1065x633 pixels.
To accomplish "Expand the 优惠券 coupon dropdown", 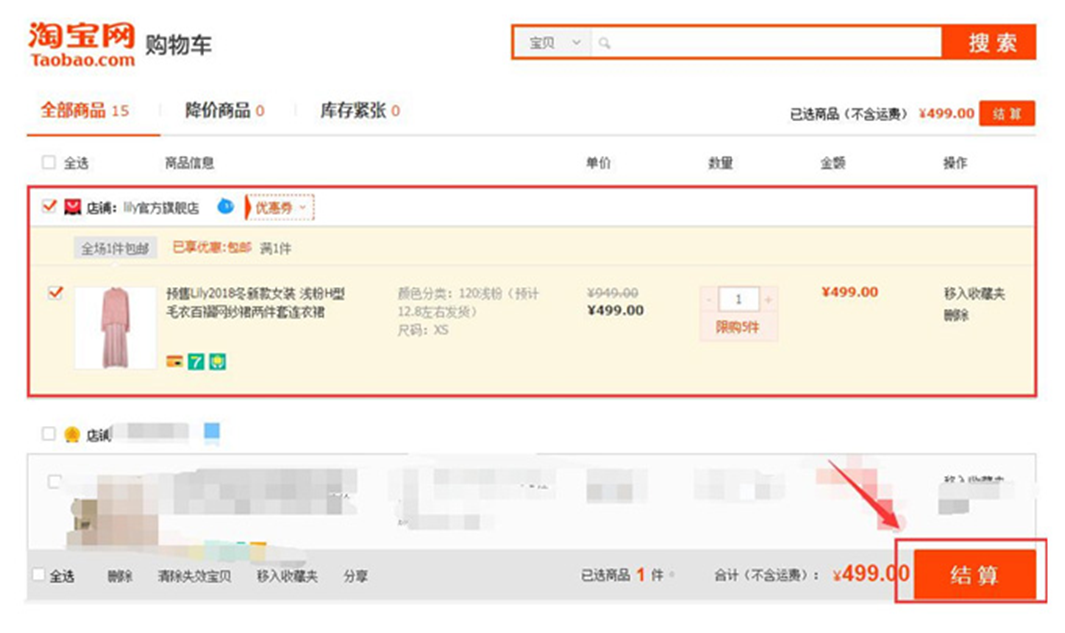I will click(x=280, y=207).
